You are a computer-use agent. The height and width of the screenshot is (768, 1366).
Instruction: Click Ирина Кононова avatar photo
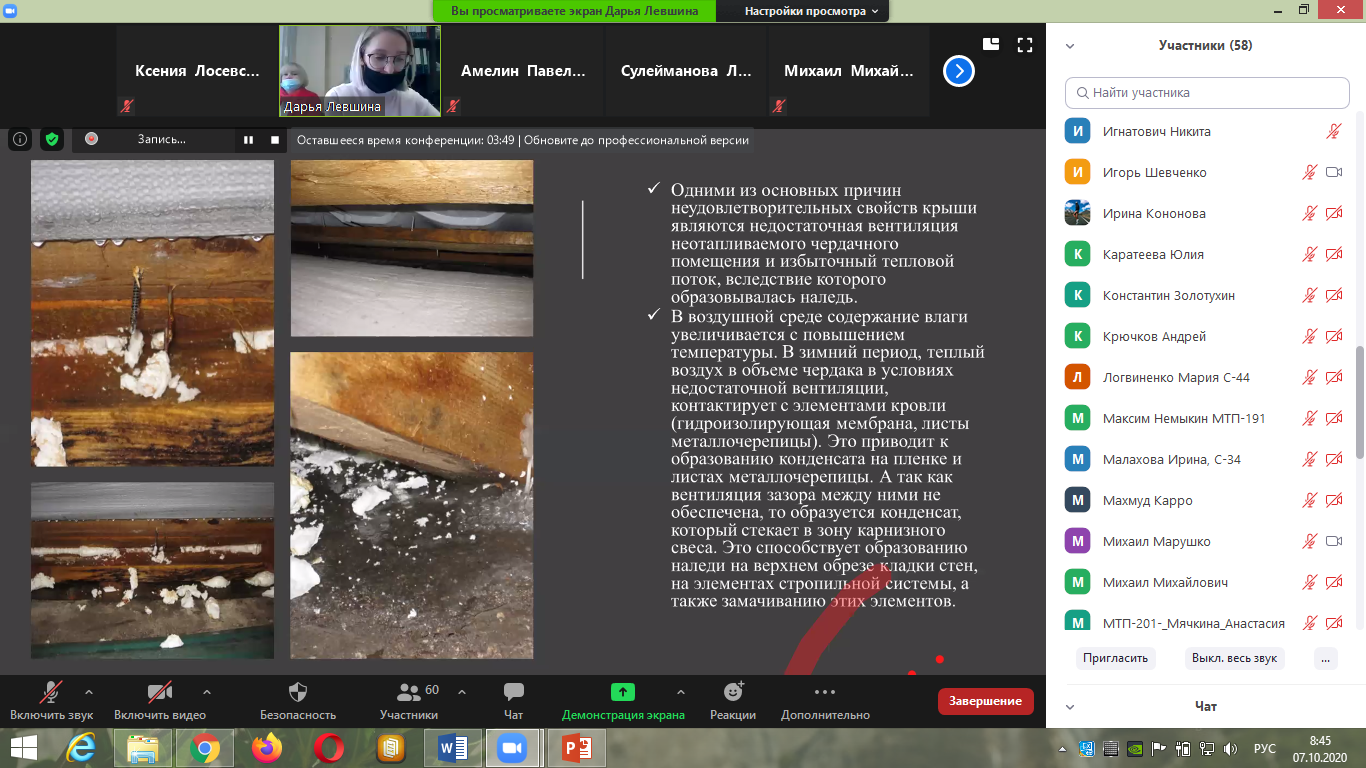coord(1077,213)
